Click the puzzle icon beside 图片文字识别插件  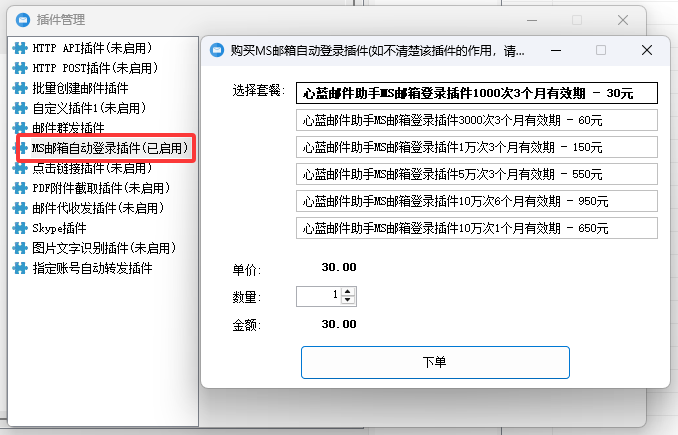(x=19, y=248)
